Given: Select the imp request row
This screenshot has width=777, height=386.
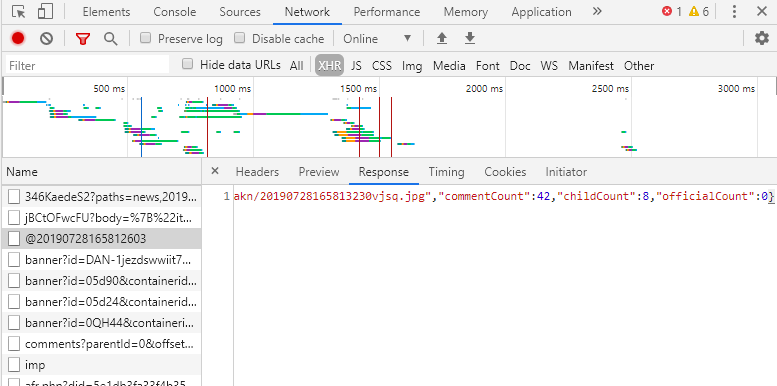Looking at the screenshot, I should [x=101, y=365].
